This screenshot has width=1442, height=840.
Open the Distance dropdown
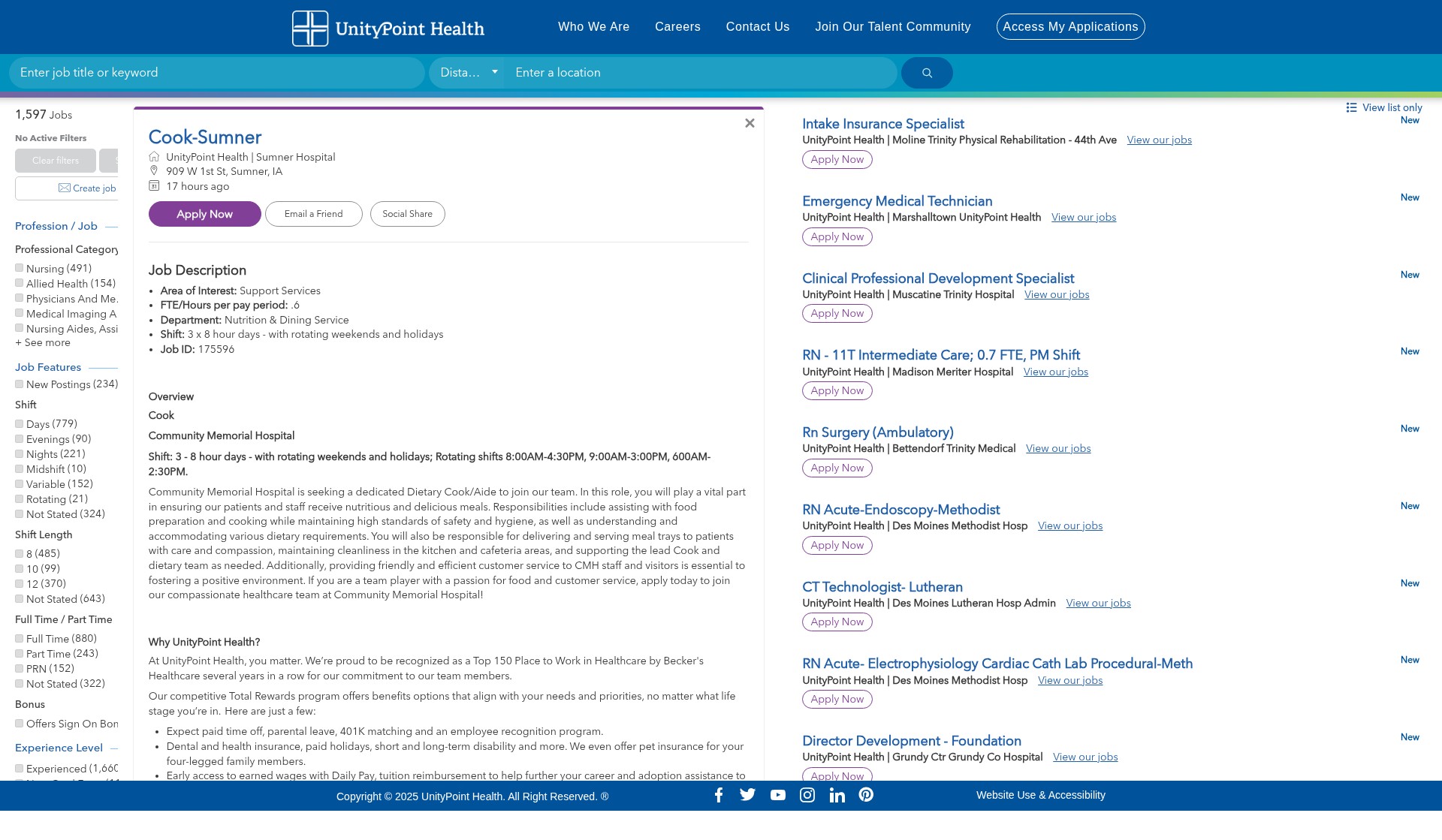469,73
